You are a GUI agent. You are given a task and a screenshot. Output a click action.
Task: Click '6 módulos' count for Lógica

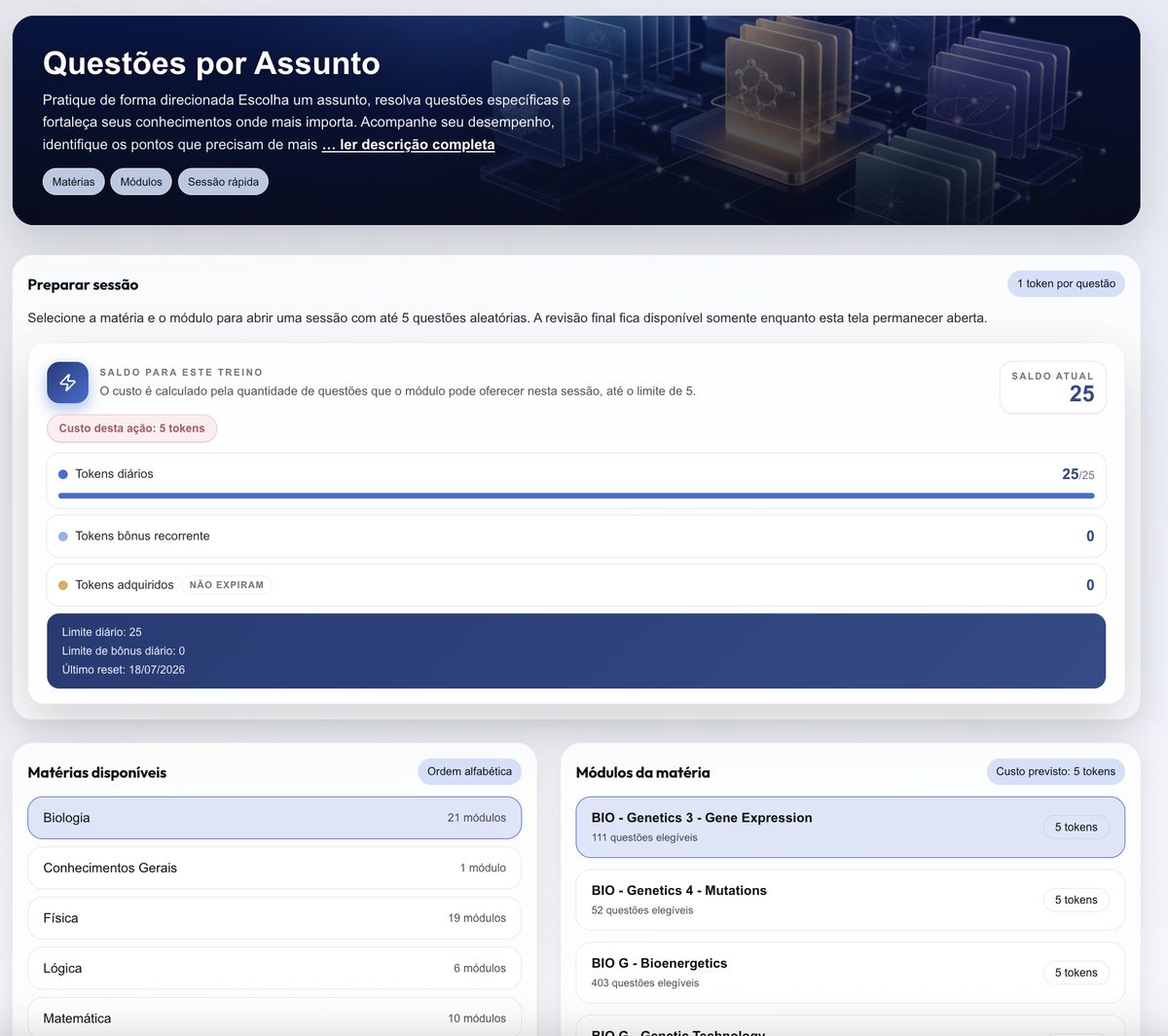(x=480, y=969)
